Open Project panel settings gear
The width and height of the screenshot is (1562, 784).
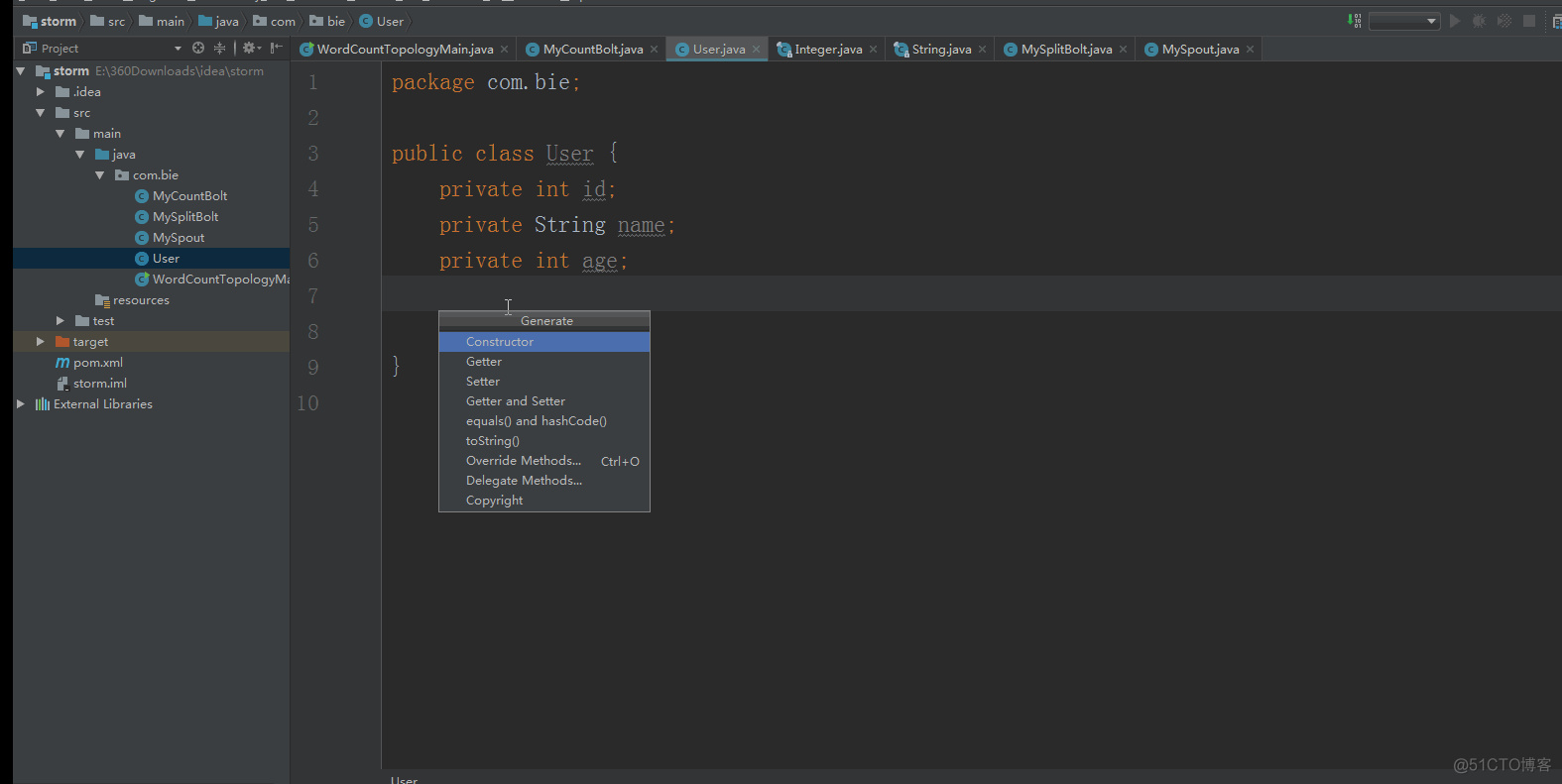click(251, 48)
